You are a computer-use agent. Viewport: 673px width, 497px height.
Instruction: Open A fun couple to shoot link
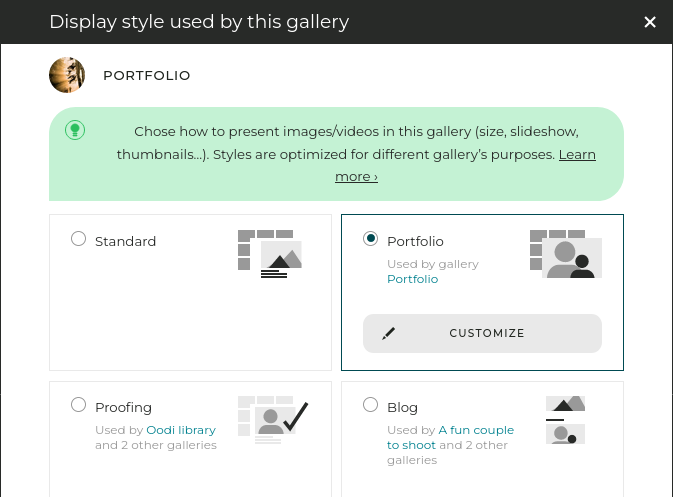coord(450,437)
